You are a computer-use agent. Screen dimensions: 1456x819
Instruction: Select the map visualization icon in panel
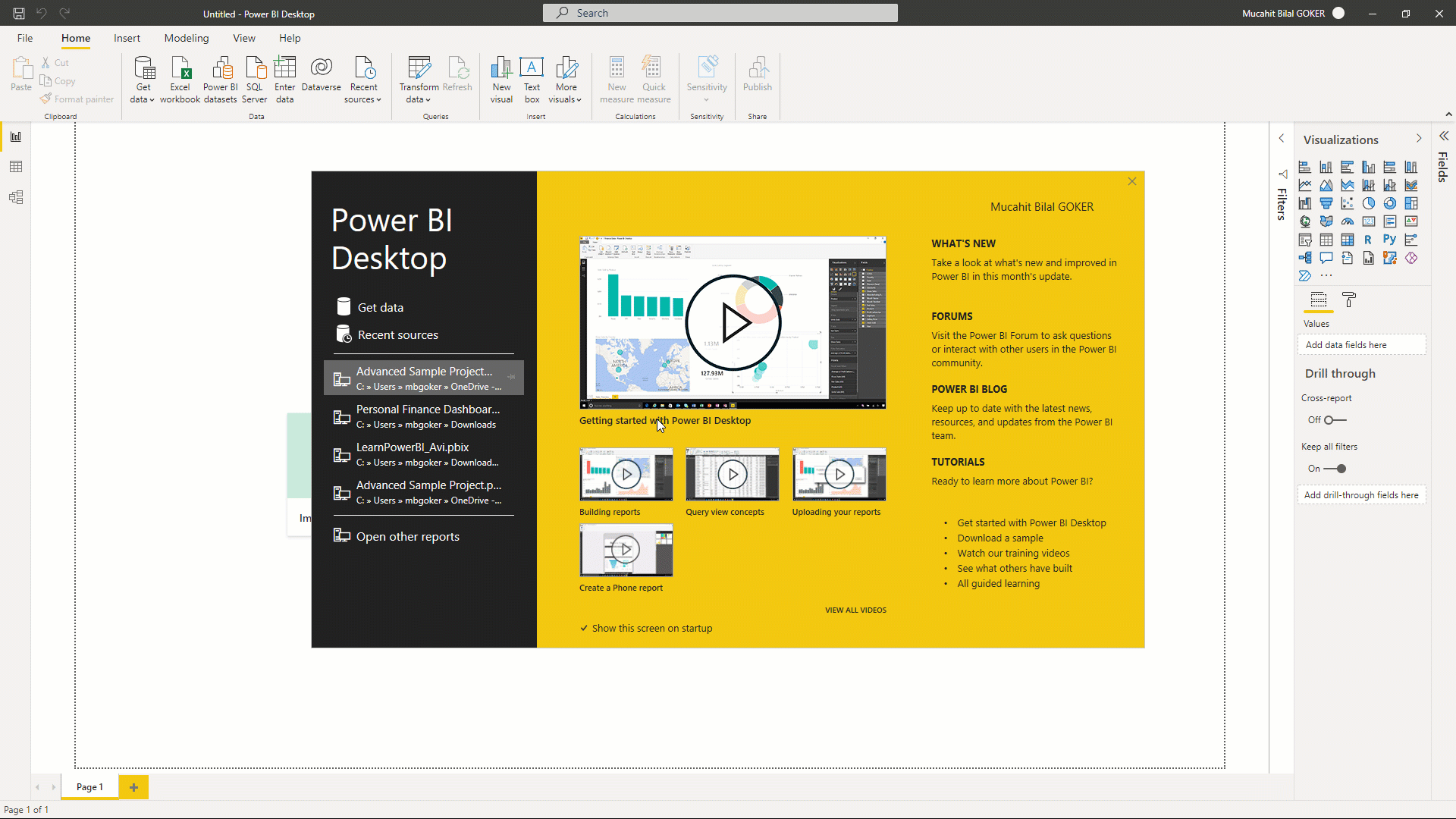(1305, 221)
